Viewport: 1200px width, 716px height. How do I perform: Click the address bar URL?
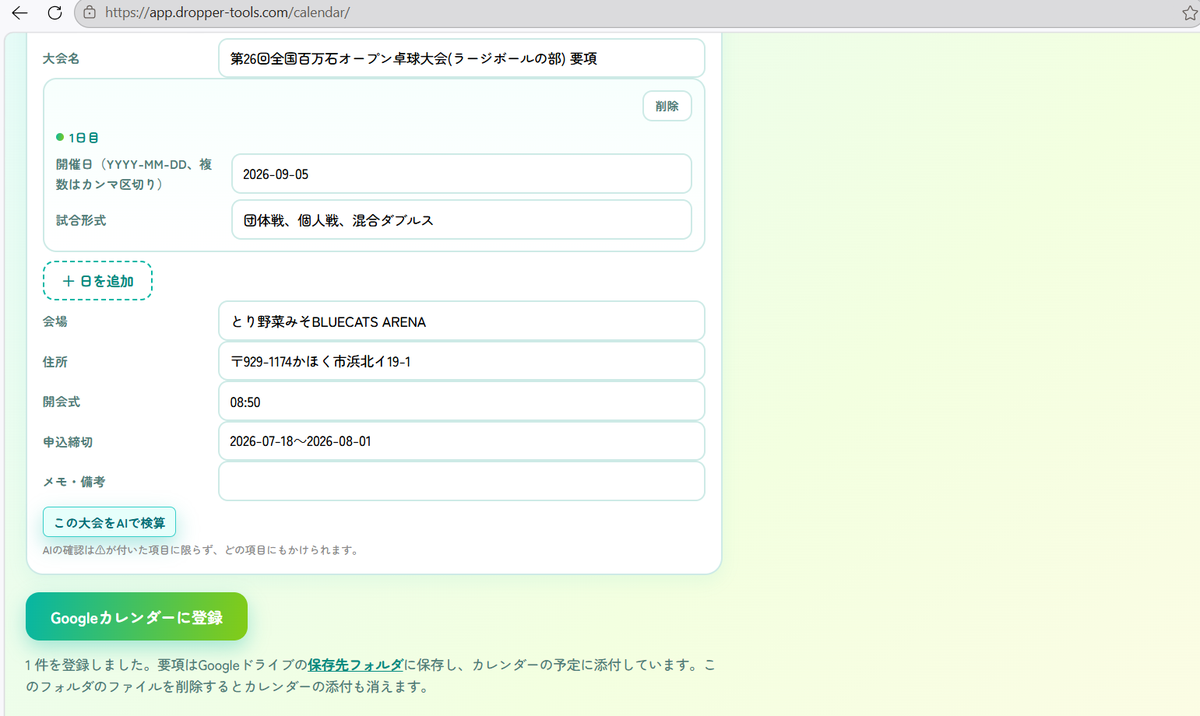[x=227, y=13]
